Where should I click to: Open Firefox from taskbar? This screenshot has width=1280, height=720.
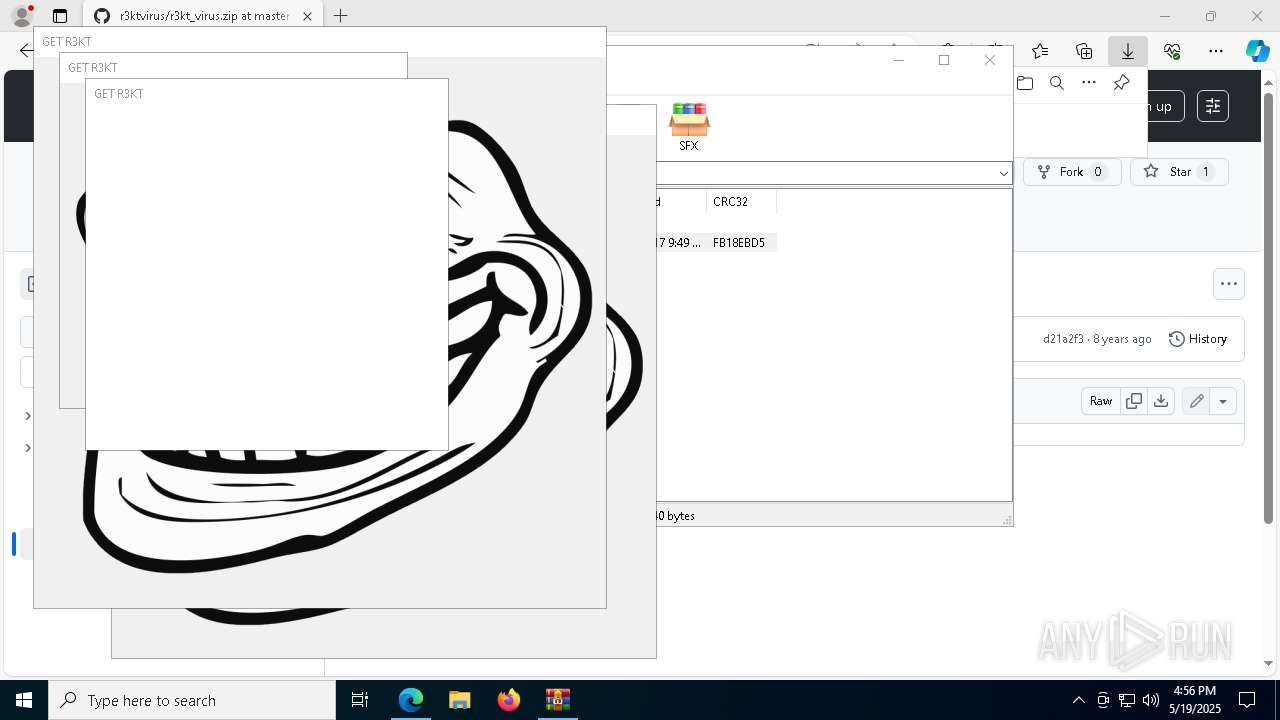[x=509, y=700]
